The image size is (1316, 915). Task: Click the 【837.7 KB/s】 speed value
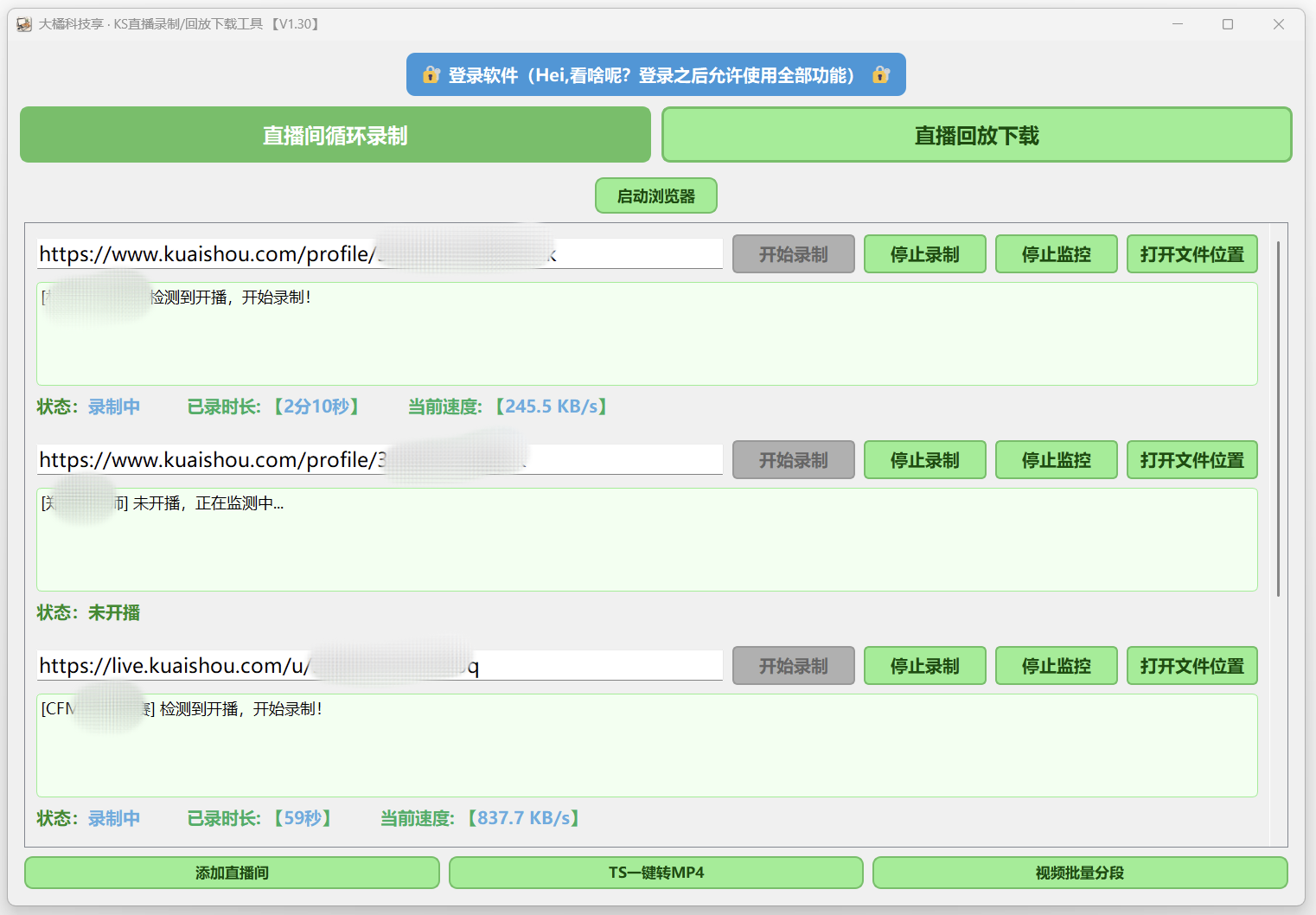(523, 818)
